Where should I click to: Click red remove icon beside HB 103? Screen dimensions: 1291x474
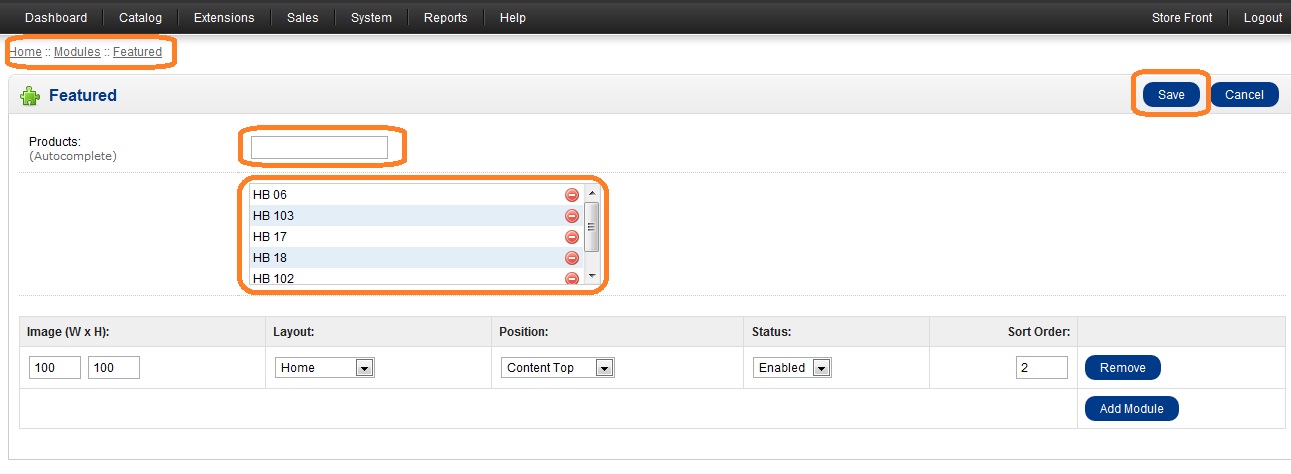point(572,216)
